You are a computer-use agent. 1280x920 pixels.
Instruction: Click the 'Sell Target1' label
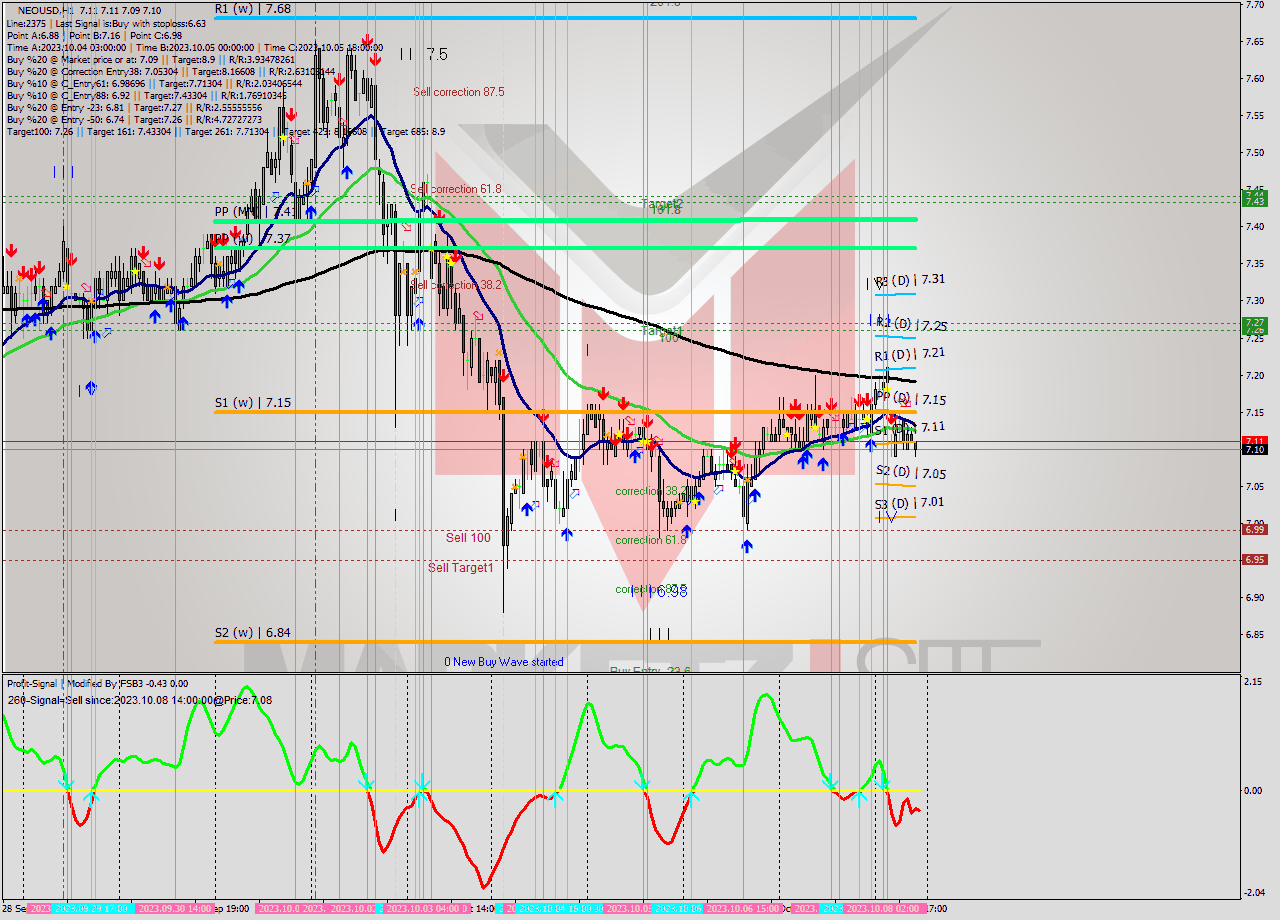point(461,568)
